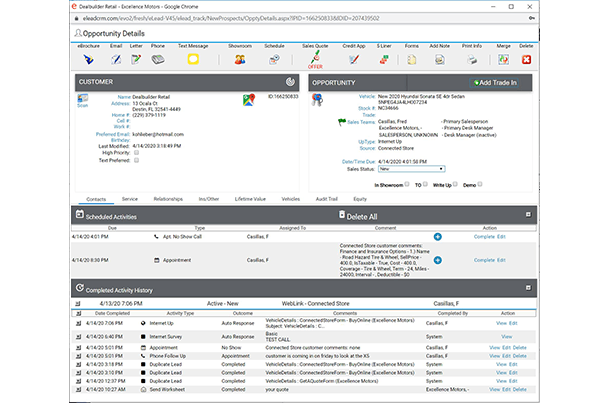Enable the High Priority checkbox

[x=137, y=152]
